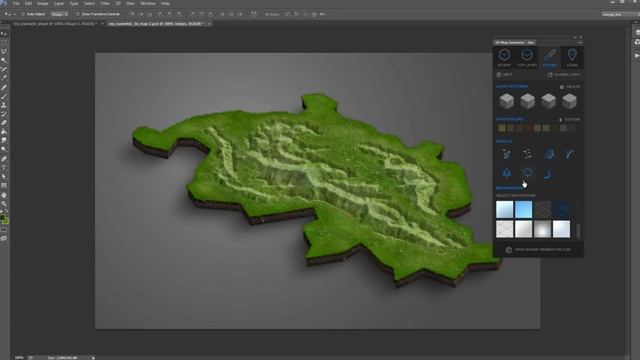The height and width of the screenshot is (360, 640).
Task: Open the status bar info arrow
Action: [x=93, y=358]
